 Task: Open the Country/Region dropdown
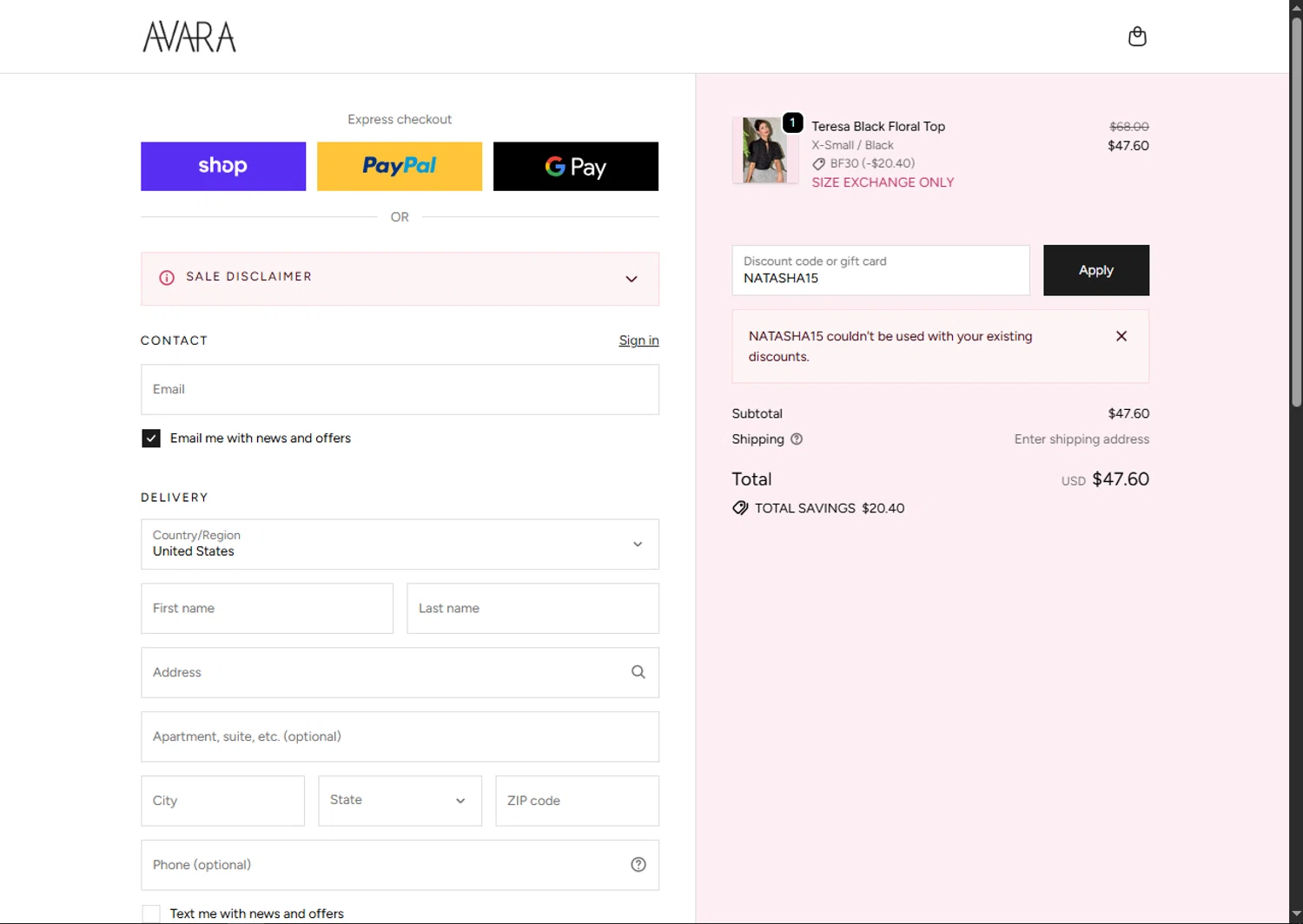(400, 544)
